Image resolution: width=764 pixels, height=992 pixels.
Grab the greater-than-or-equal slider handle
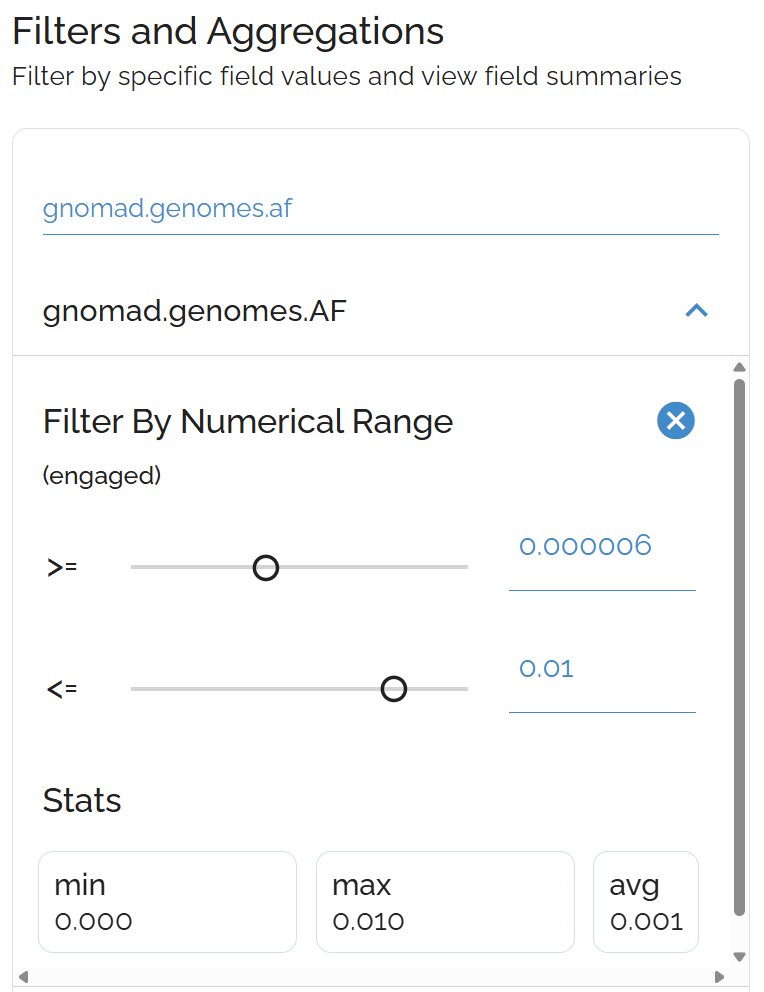click(x=265, y=568)
